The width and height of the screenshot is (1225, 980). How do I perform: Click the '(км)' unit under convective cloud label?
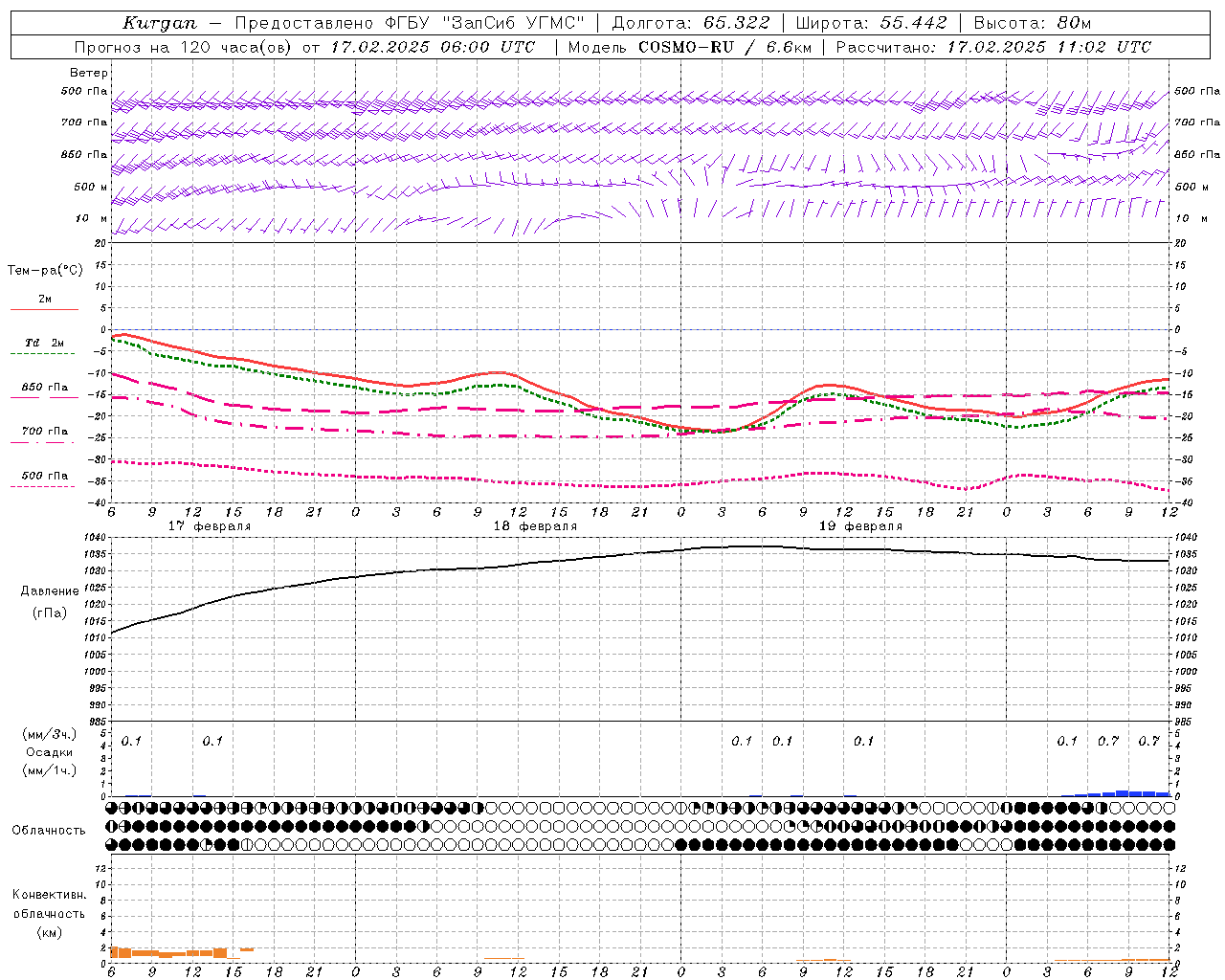50,932
